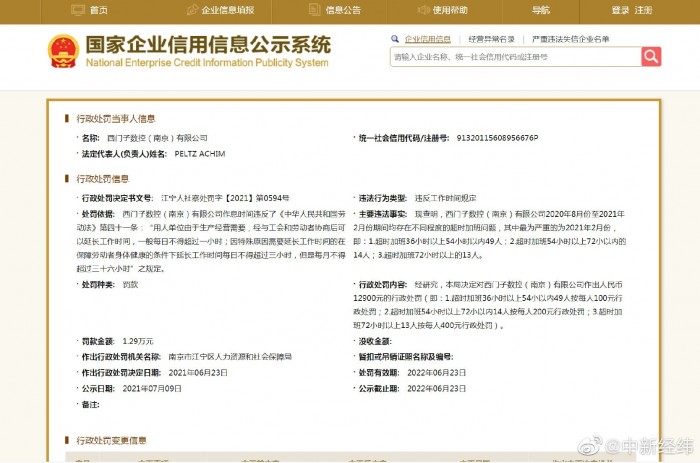The image size is (700, 463).
Task: Open the 导航 menu item
Action: point(541,10)
